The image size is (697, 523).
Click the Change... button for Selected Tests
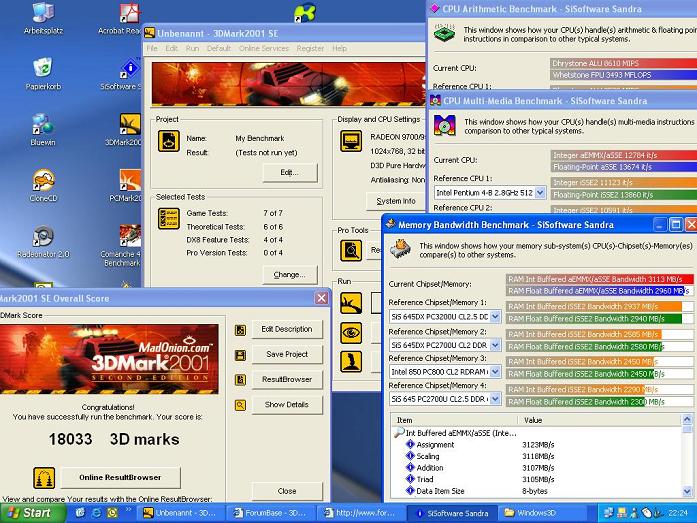click(290, 275)
